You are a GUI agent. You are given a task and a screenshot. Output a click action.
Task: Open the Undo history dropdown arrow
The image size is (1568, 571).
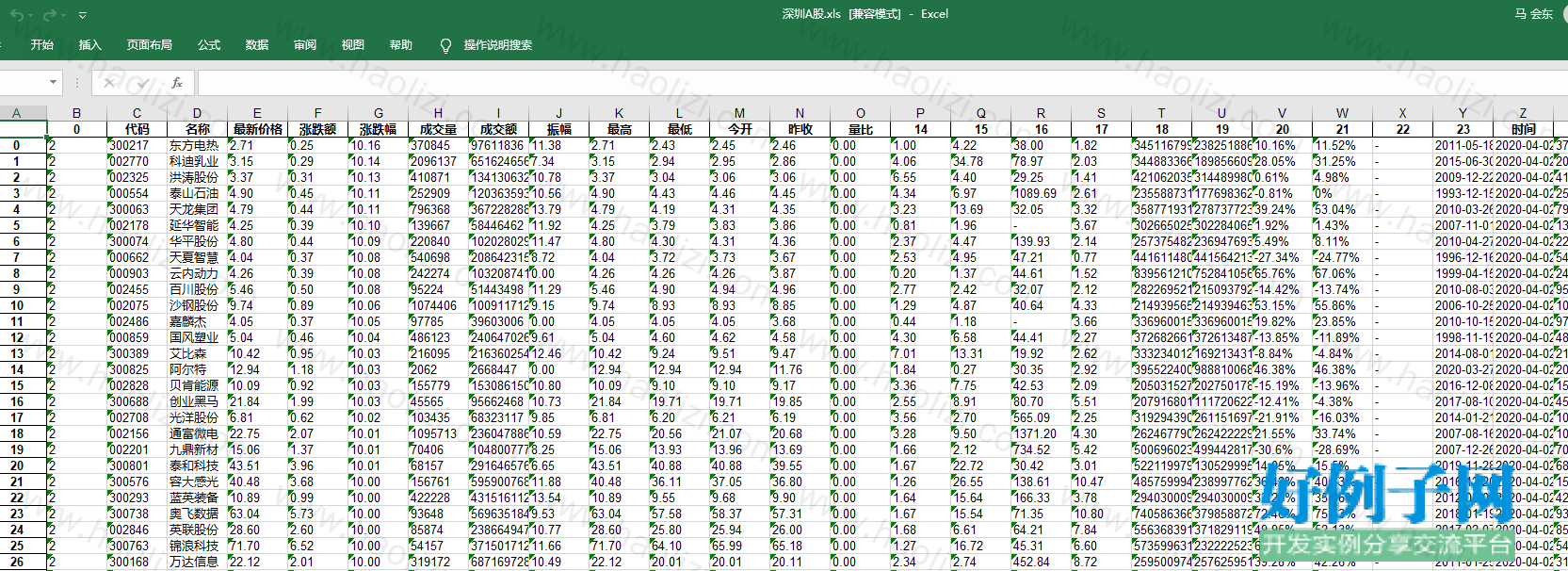(x=31, y=16)
